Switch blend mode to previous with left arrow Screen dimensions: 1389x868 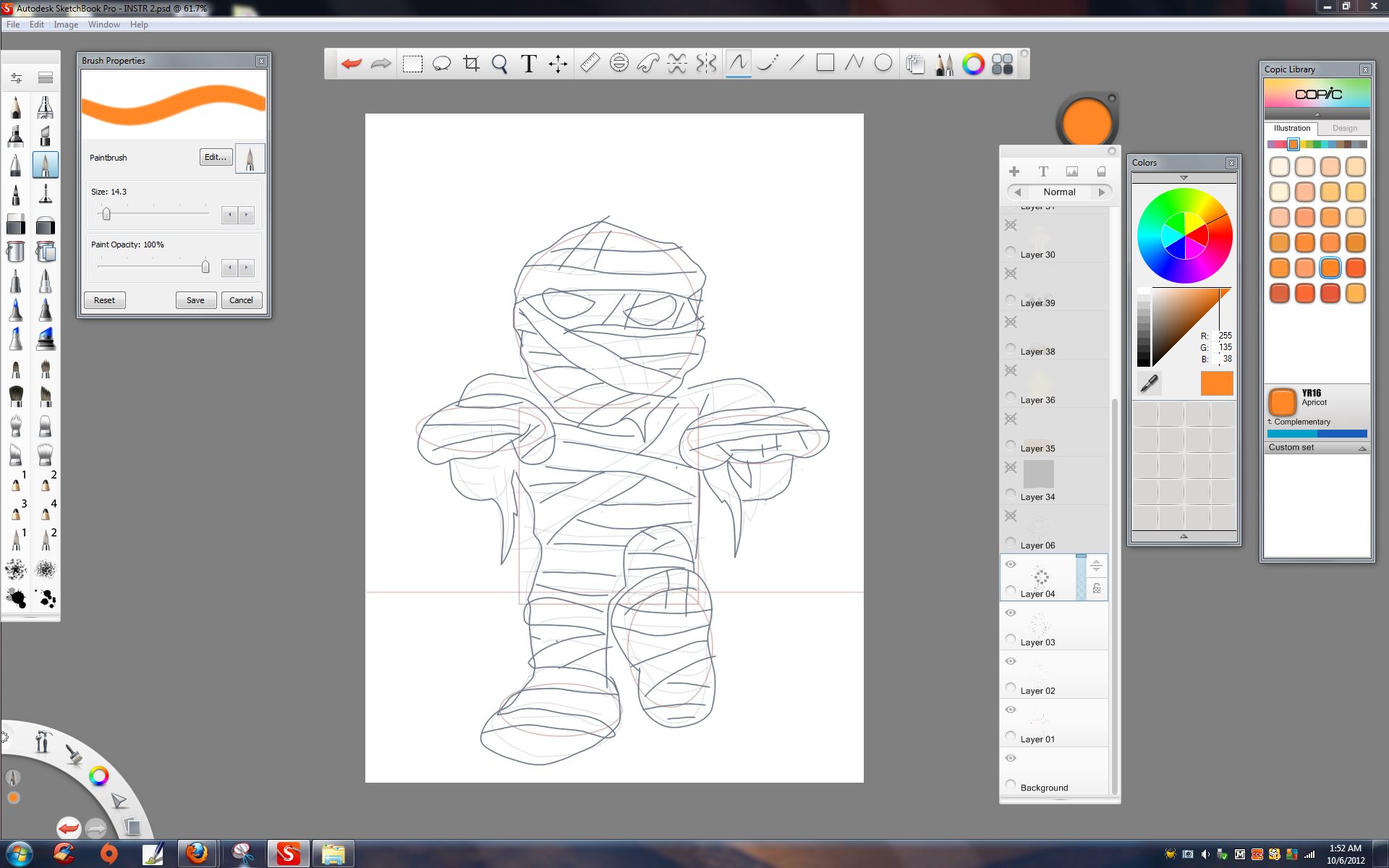pos(1018,192)
